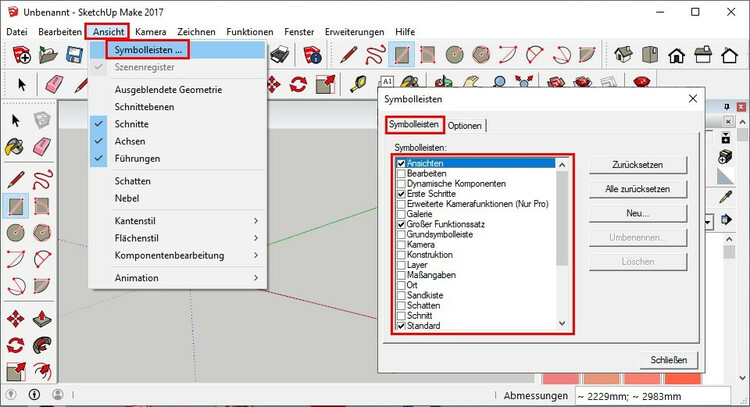The height and width of the screenshot is (407, 750).
Task: Enable the Dynamische Komponenten toolbar
Action: point(401,184)
